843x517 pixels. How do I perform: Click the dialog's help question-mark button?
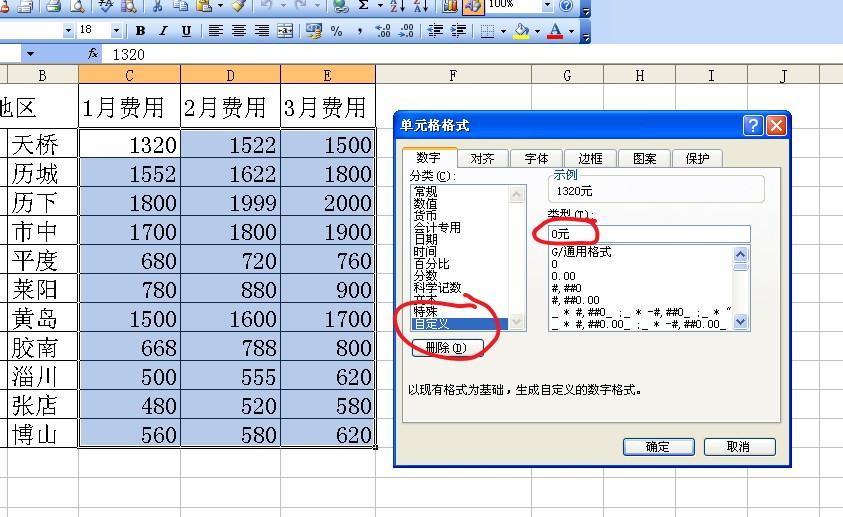(753, 125)
